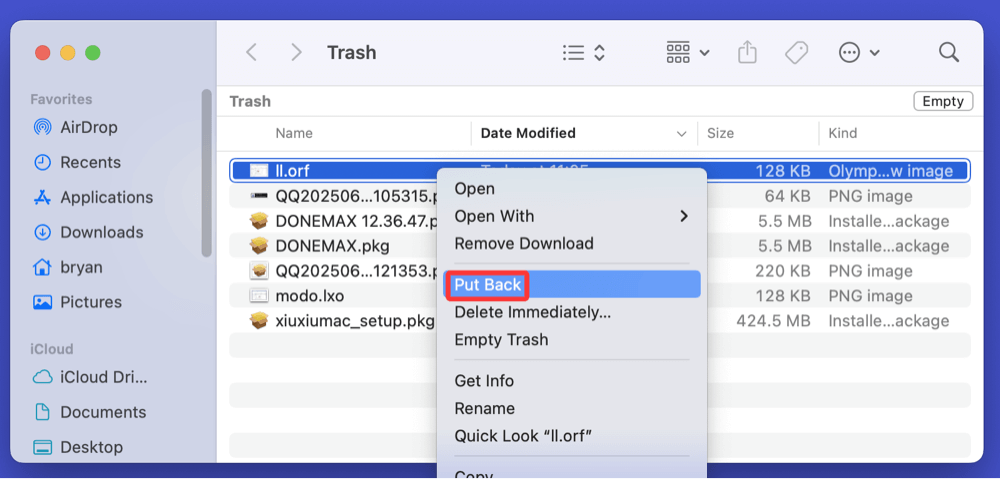Close the Trash Finder window

click(x=43, y=53)
